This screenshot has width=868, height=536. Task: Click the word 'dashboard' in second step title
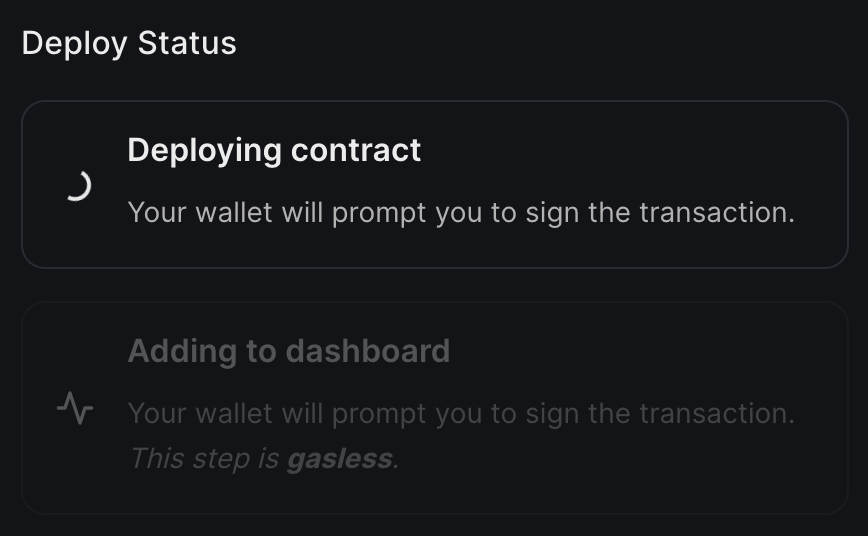368,351
